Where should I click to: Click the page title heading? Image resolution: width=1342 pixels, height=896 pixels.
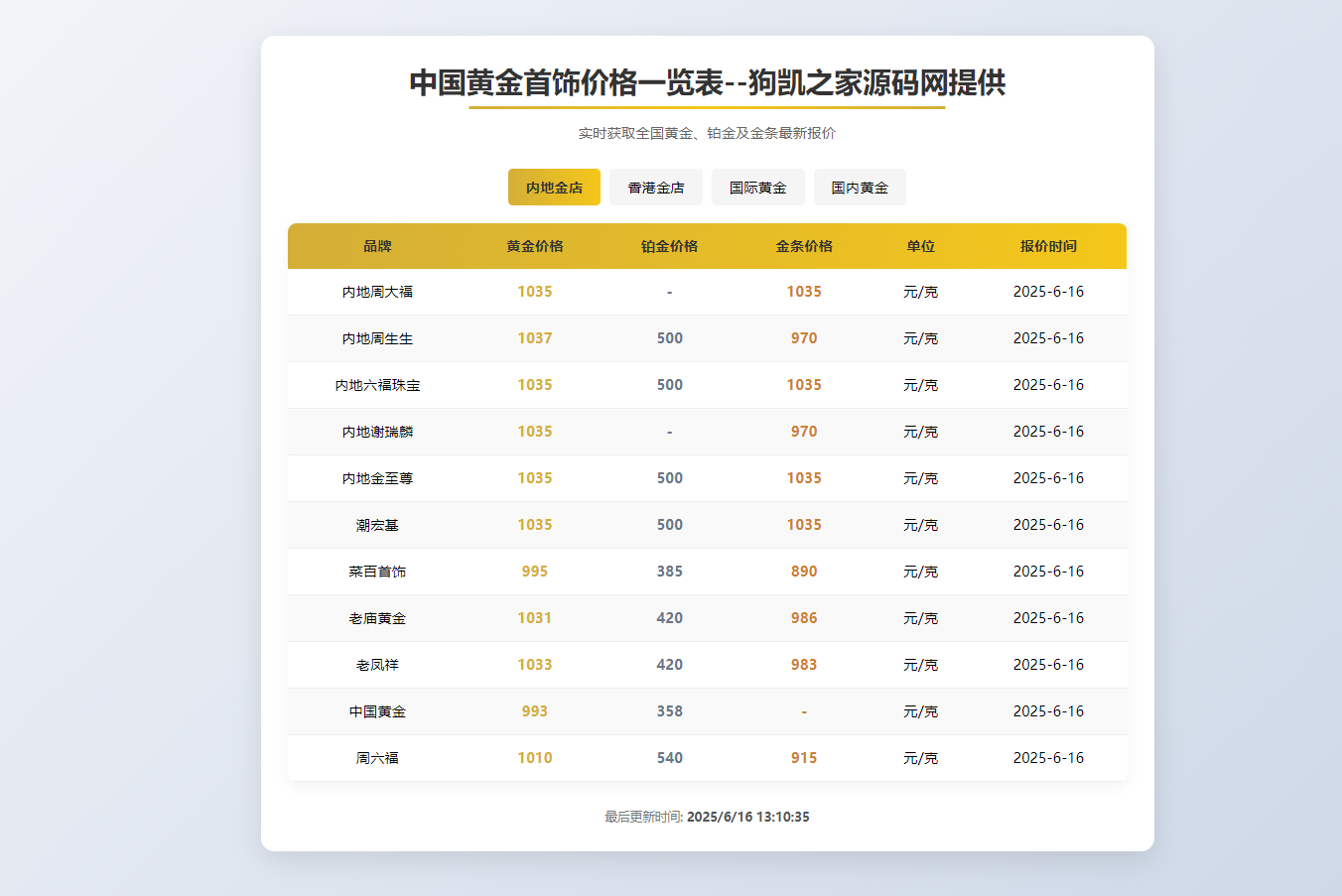[707, 82]
